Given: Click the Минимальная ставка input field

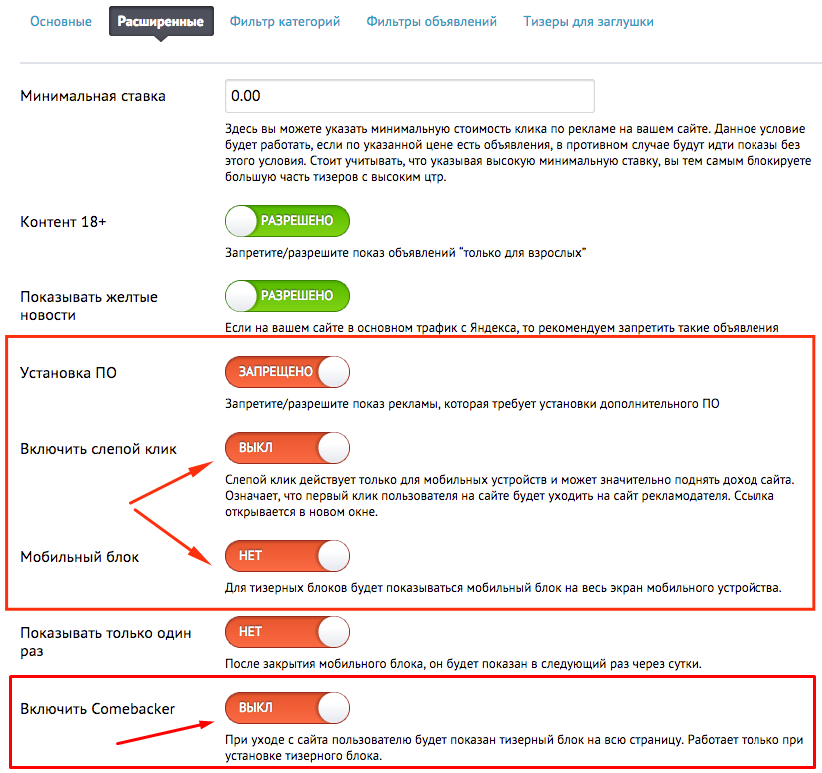Looking at the screenshot, I should tap(409, 96).
